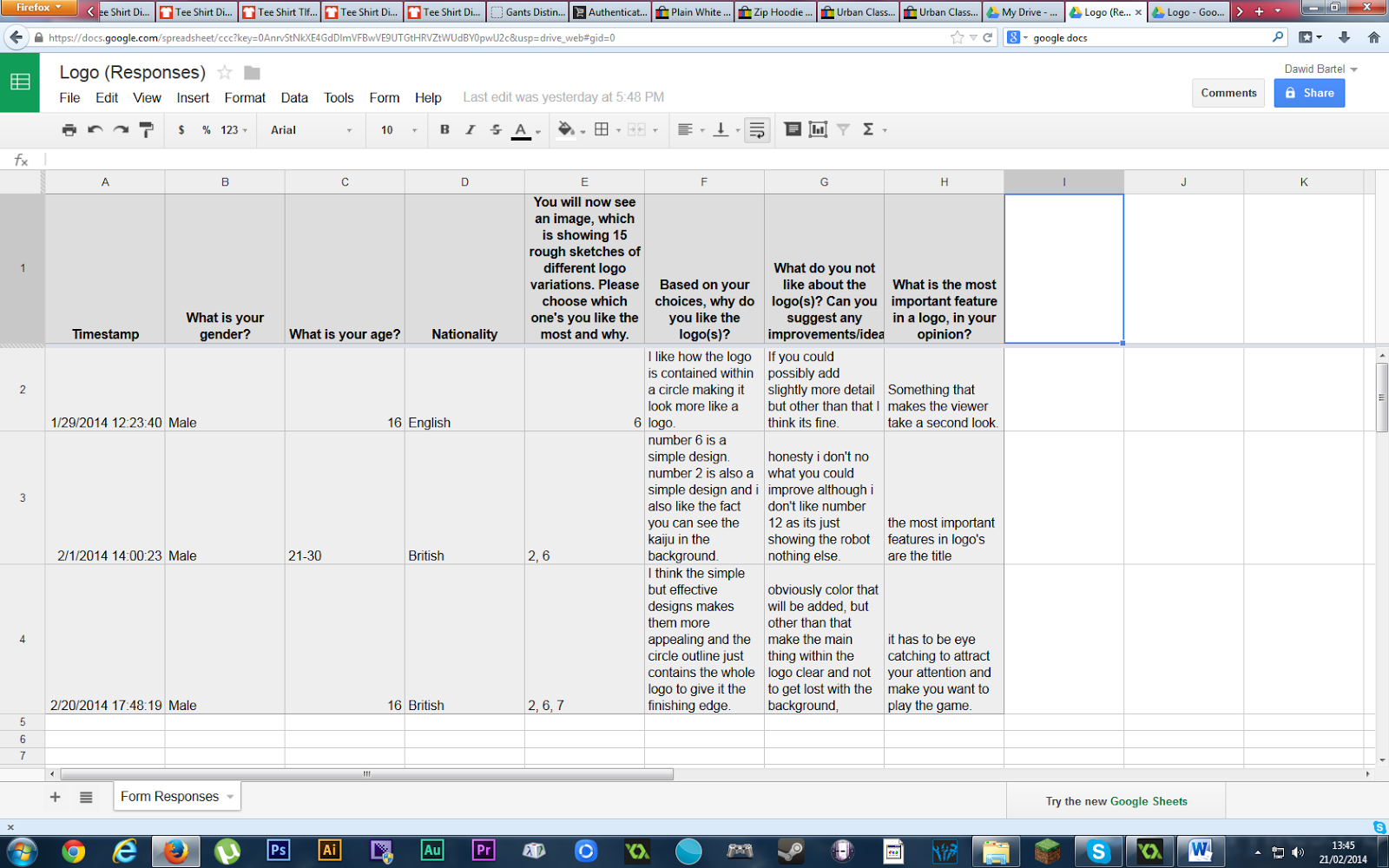The image size is (1389, 868).
Task: Open the Data menu
Action: coord(294,98)
